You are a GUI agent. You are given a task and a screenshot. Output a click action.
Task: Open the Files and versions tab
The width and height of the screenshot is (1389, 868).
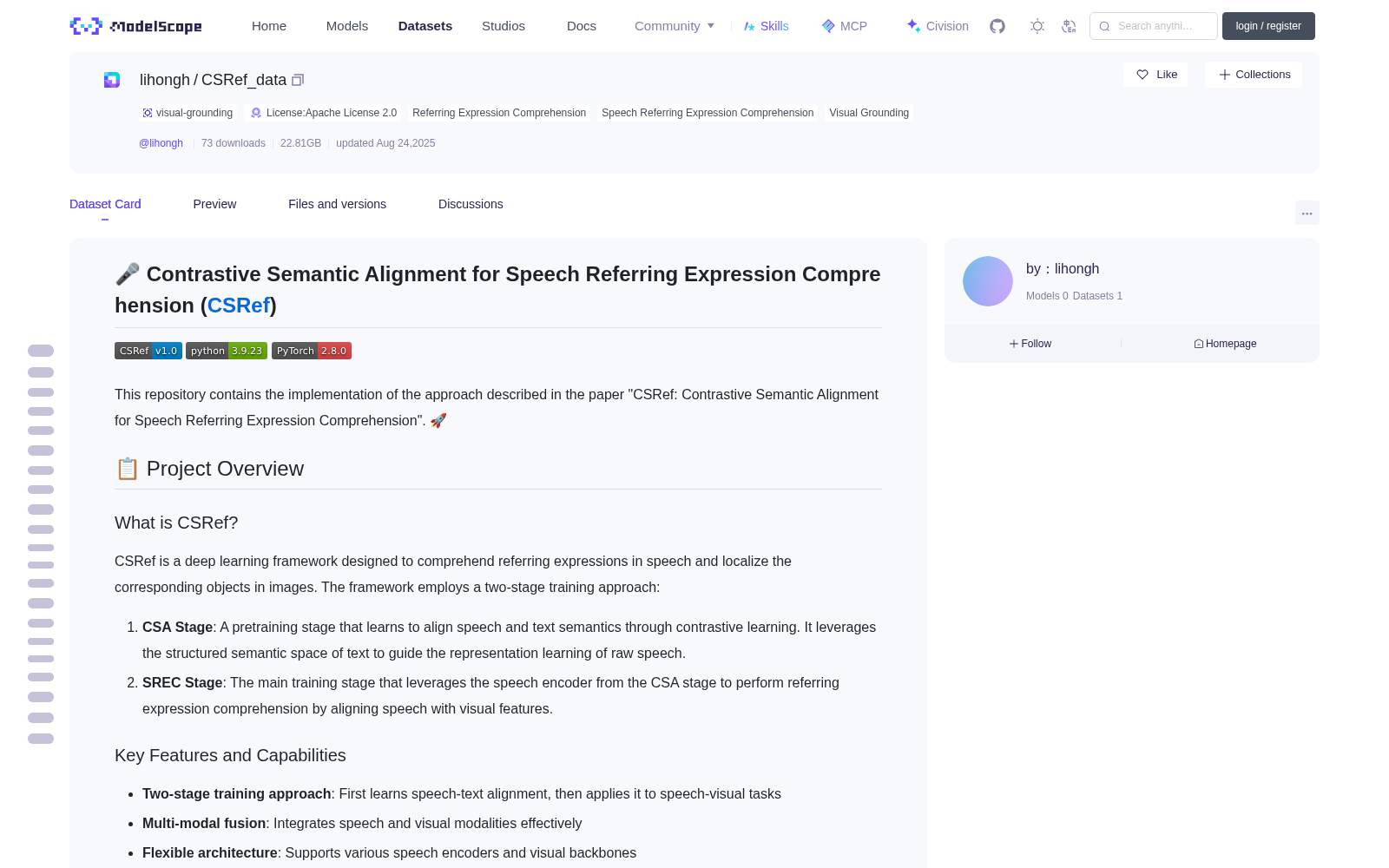(337, 204)
